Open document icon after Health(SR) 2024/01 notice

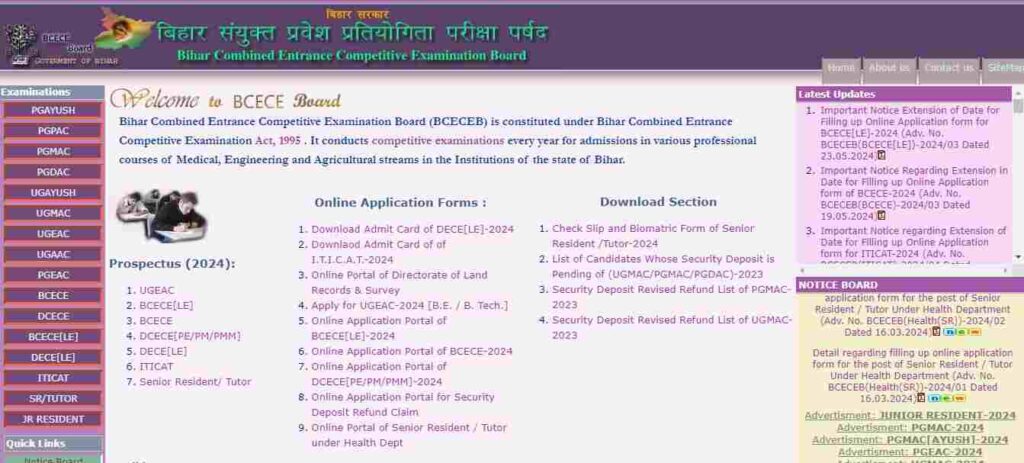(x=921, y=398)
